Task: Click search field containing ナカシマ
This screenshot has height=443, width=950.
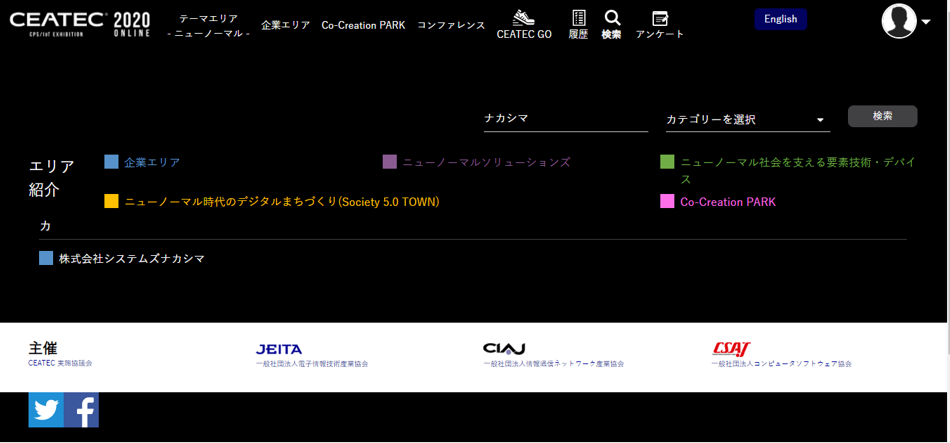Action: pyautogui.click(x=566, y=119)
